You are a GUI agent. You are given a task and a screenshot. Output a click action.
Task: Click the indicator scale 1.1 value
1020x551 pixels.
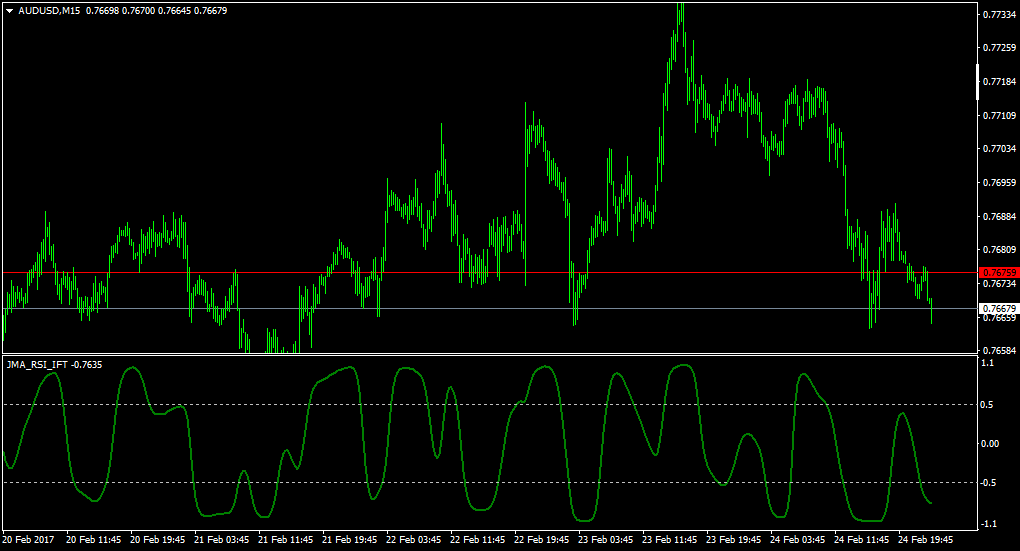pyautogui.click(x=987, y=363)
